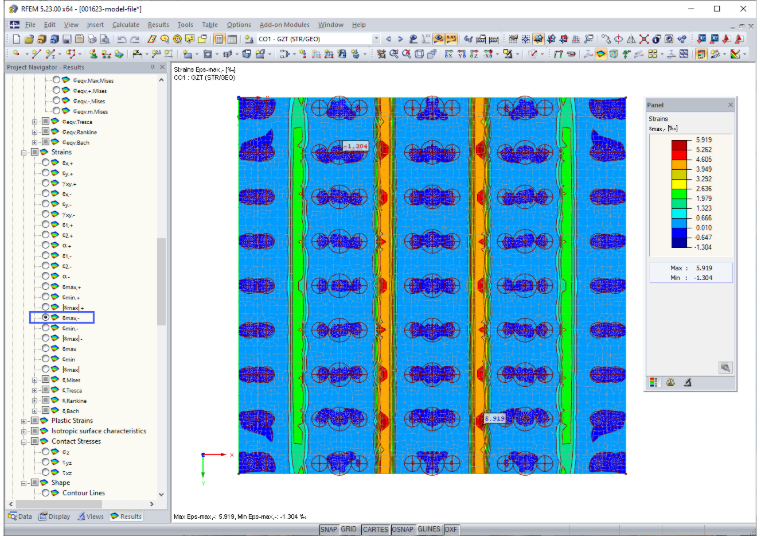Switch to the Display navigator tab

[x=55, y=517]
